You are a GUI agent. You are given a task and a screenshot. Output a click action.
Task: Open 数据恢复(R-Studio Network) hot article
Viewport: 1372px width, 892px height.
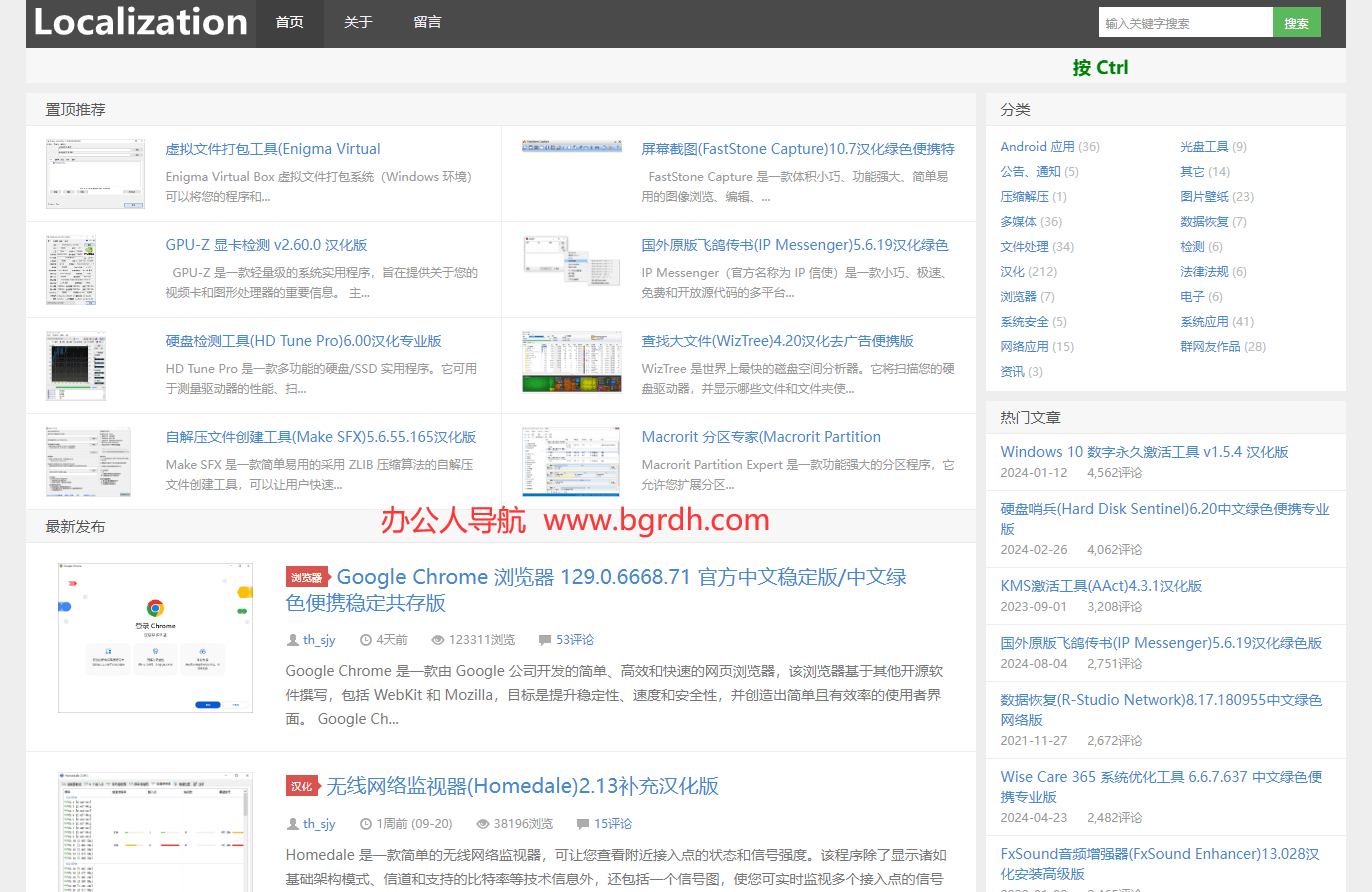pos(1161,710)
